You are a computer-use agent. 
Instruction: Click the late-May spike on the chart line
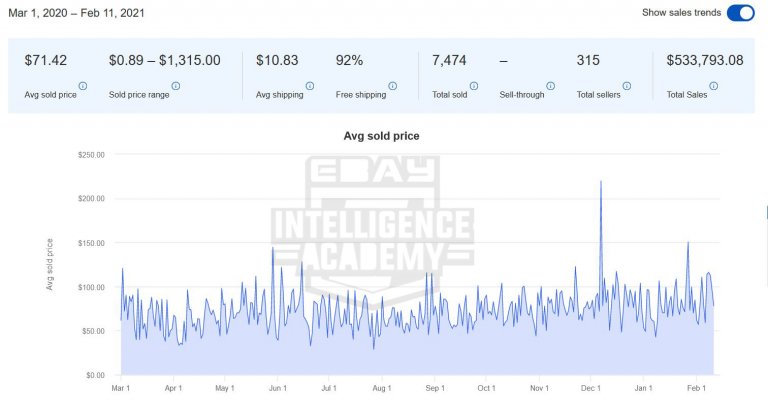coord(273,248)
